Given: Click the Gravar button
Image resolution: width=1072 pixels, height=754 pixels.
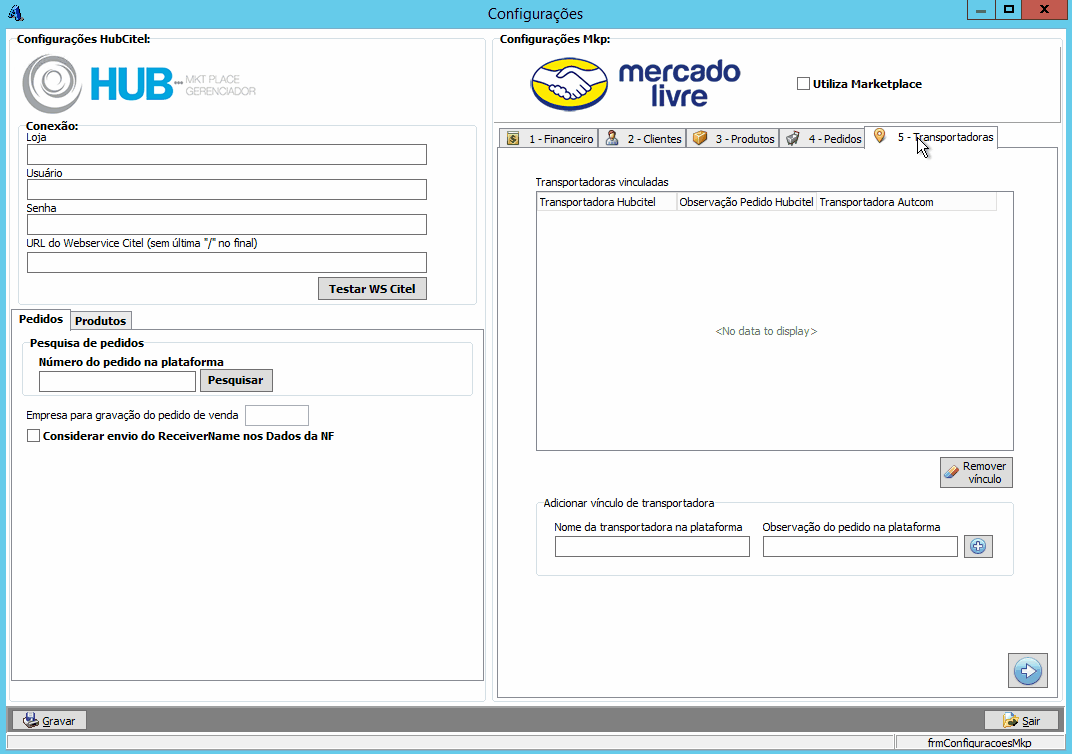Looking at the screenshot, I should (x=49, y=721).
